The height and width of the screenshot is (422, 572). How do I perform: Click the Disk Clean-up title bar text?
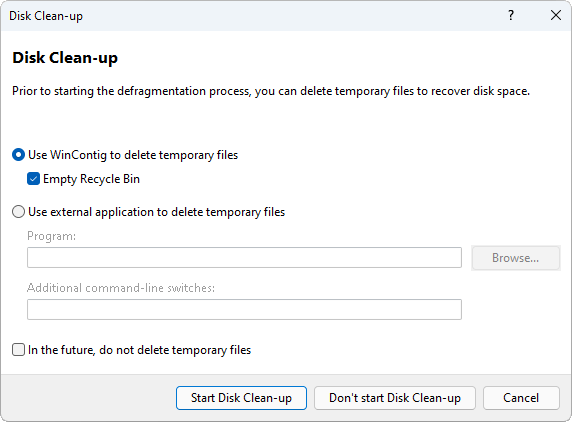pos(46,16)
